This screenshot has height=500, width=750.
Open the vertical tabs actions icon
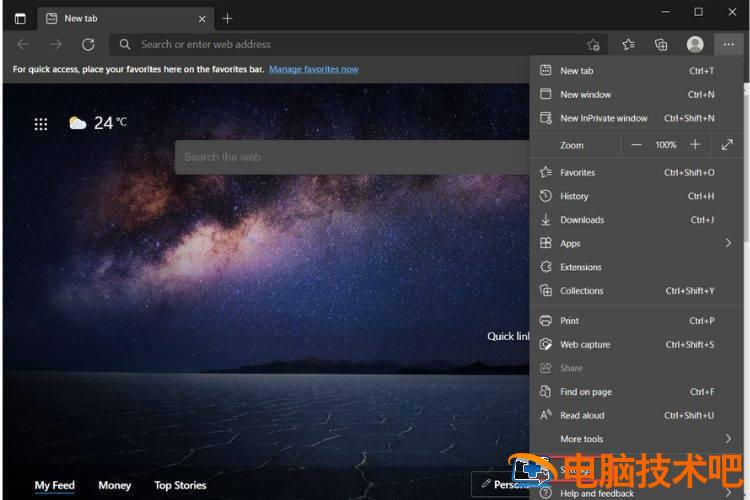[20, 19]
